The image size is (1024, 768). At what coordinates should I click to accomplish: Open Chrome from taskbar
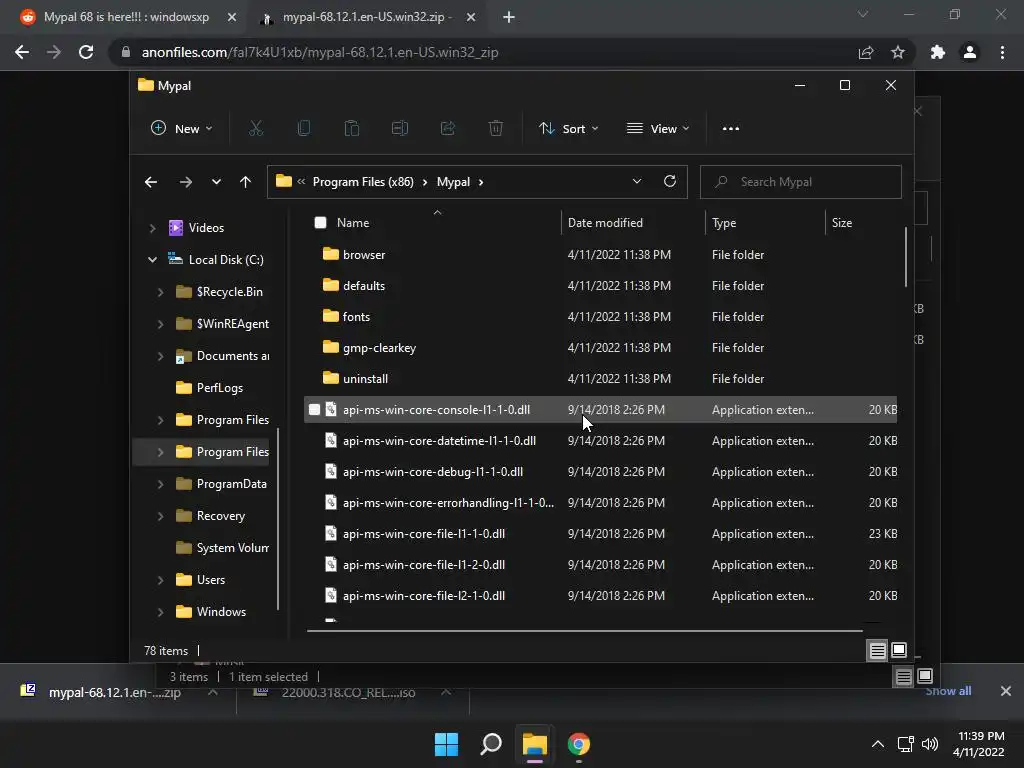point(579,744)
